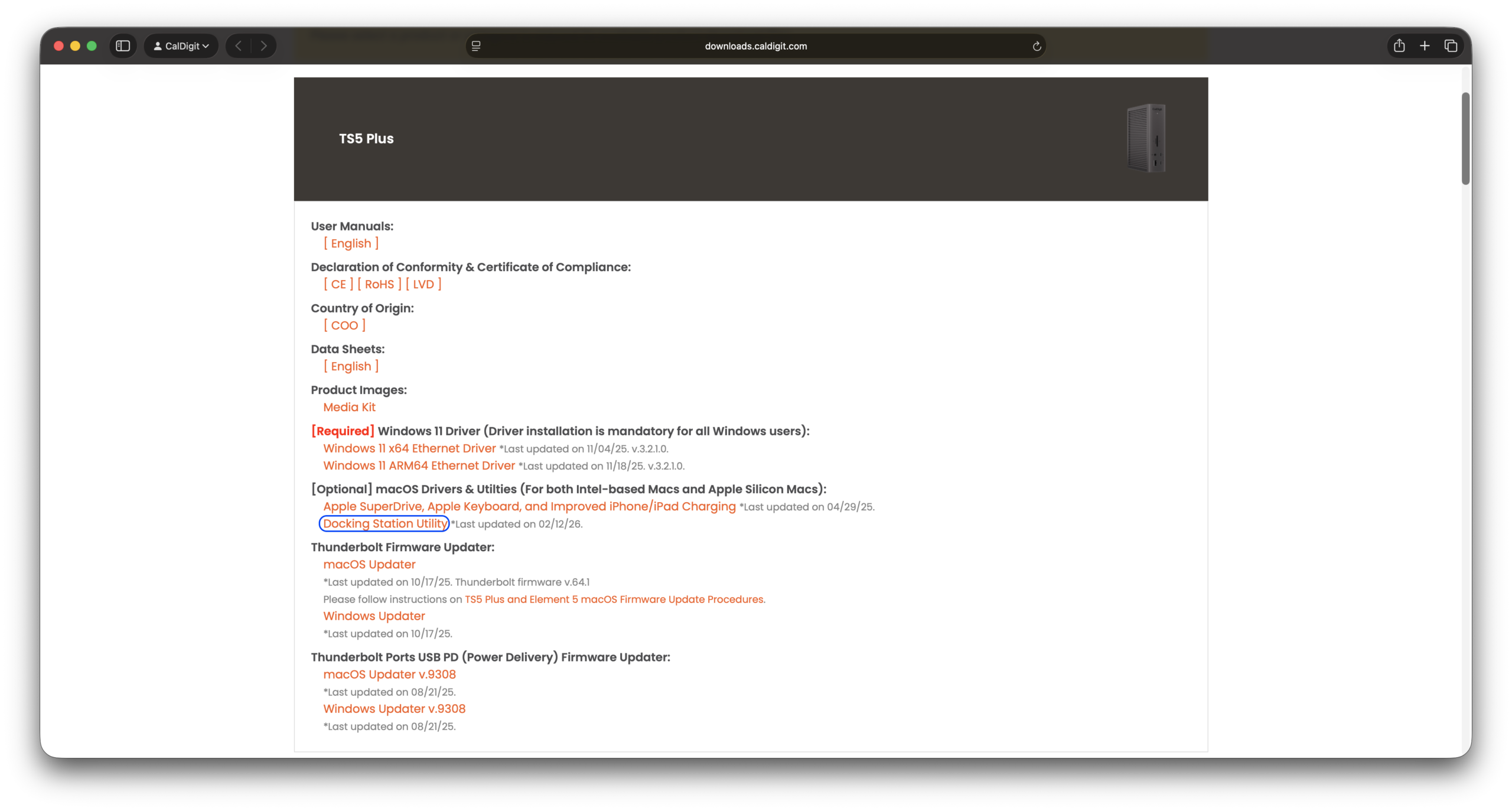1512x811 pixels.
Task: Reload the current page
Action: [x=1037, y=46]
